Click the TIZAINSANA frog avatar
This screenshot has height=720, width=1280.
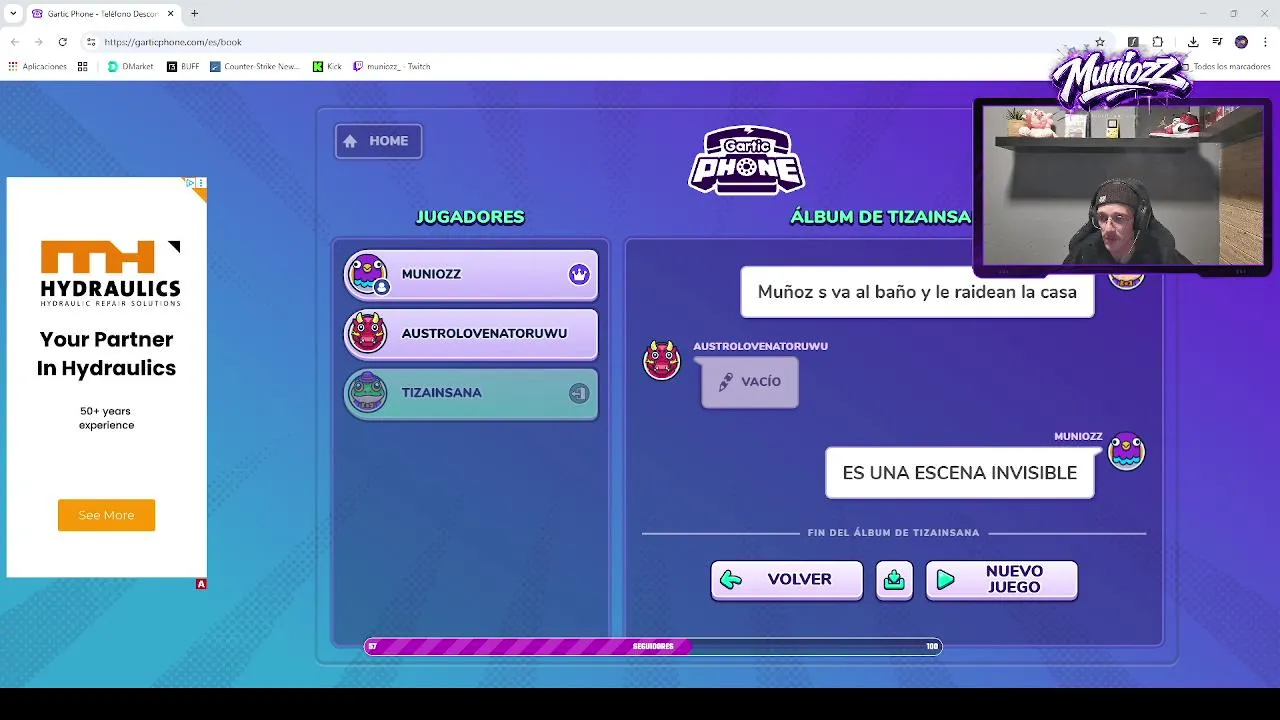(367, 393)
